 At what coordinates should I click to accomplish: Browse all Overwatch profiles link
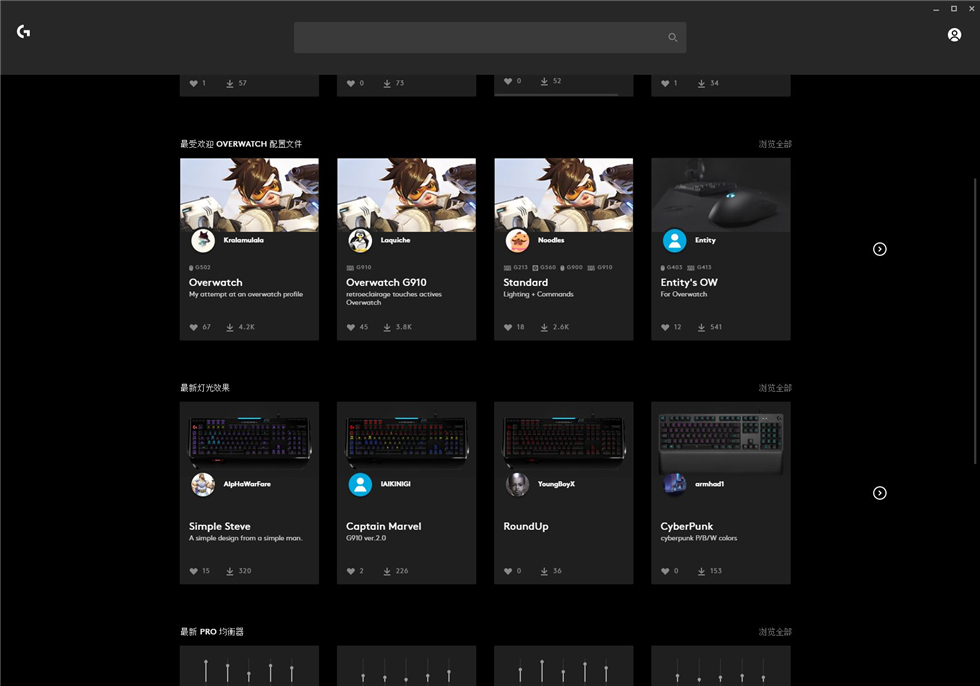tap(775, 144)
